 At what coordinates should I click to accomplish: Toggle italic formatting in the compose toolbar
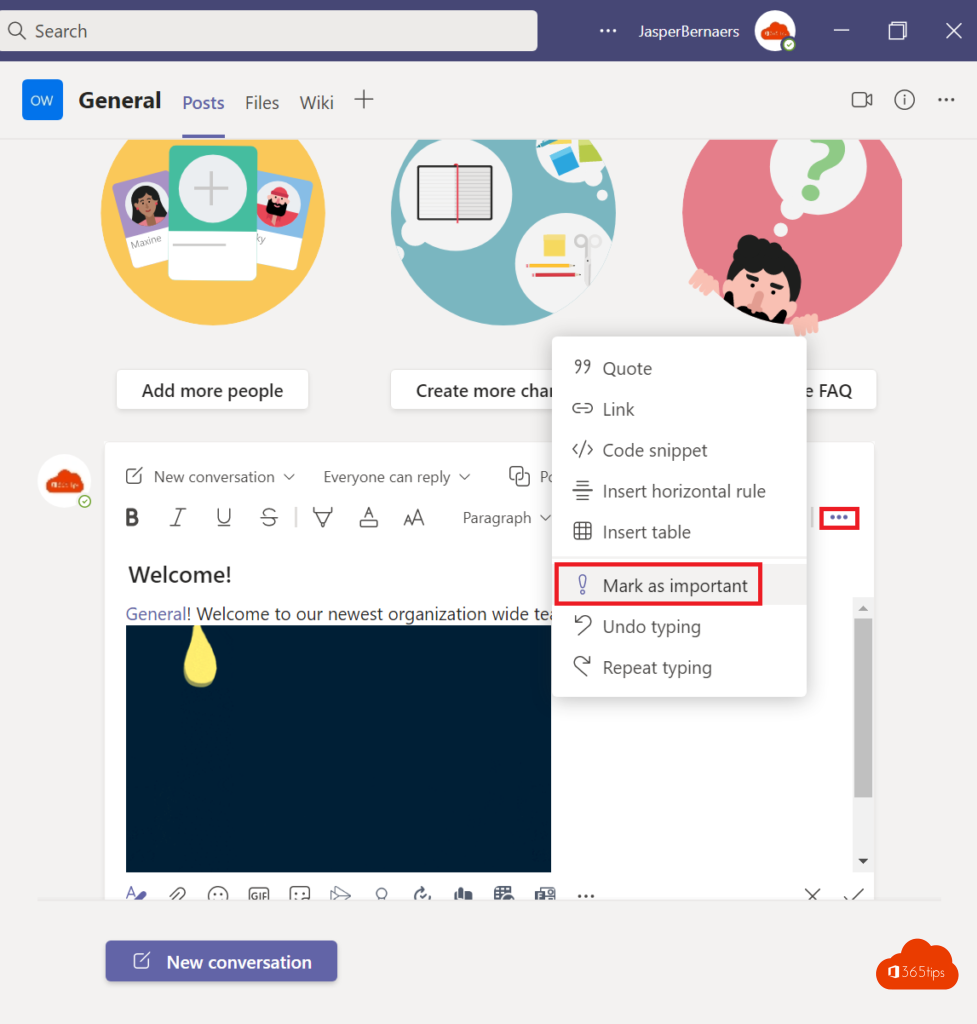(178, 518)
